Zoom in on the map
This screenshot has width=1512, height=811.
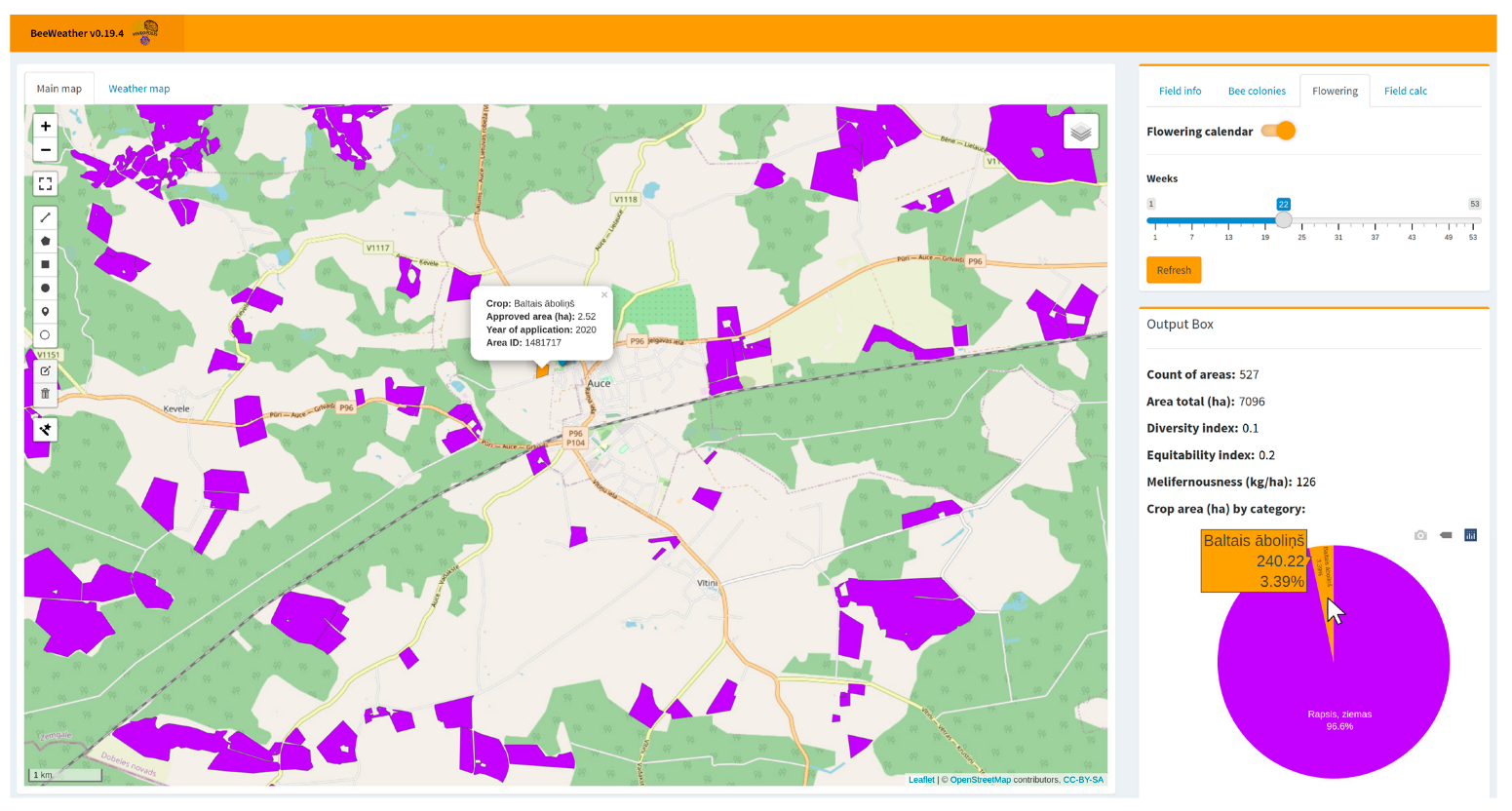pyautogui.click(x=45, y=127)
